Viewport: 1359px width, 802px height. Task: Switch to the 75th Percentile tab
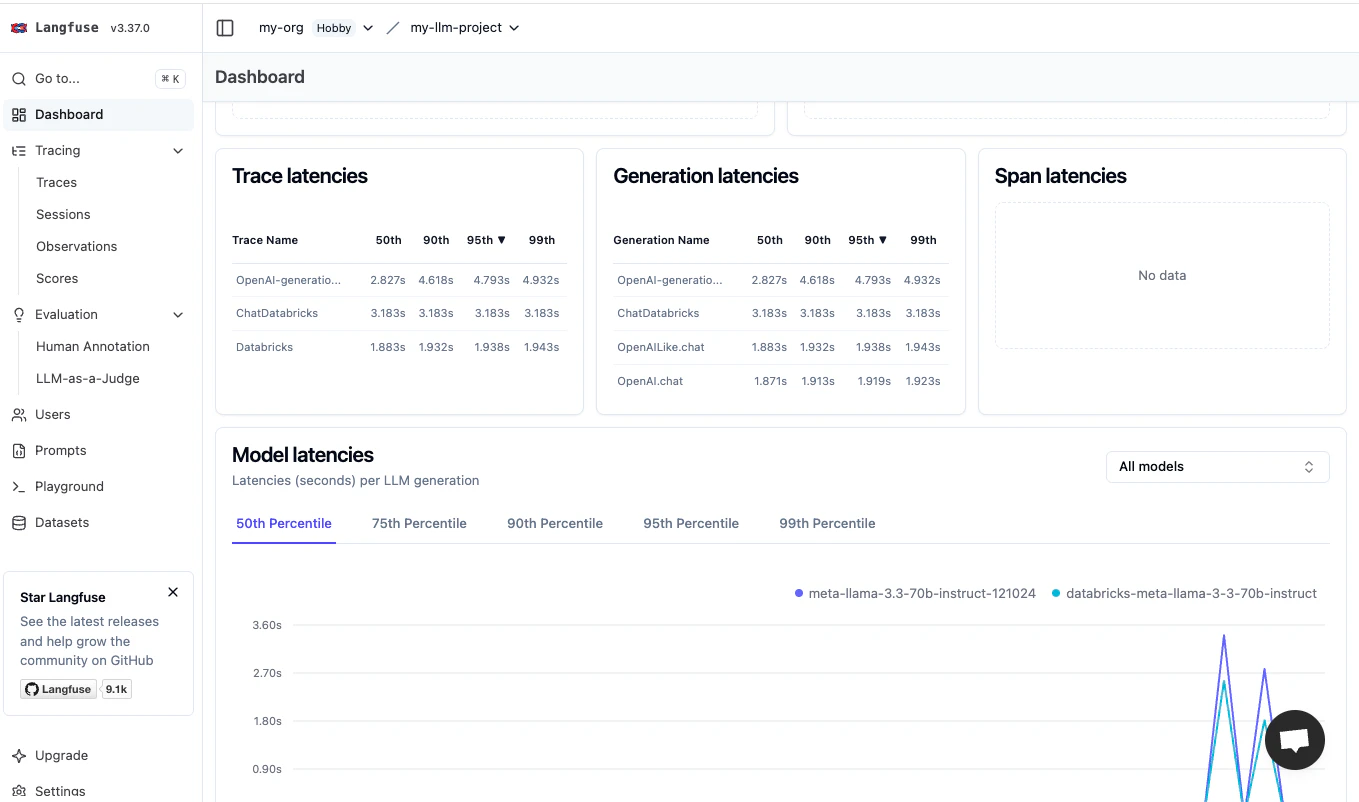419,524
